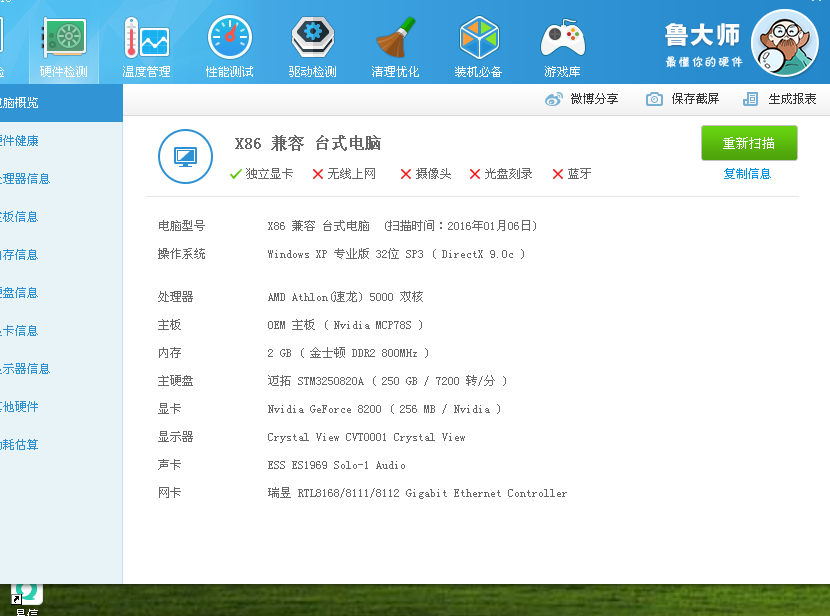Open 温度管理 temperature management icon
Viewport: 830px width, 616px height.
coord(146,46)
